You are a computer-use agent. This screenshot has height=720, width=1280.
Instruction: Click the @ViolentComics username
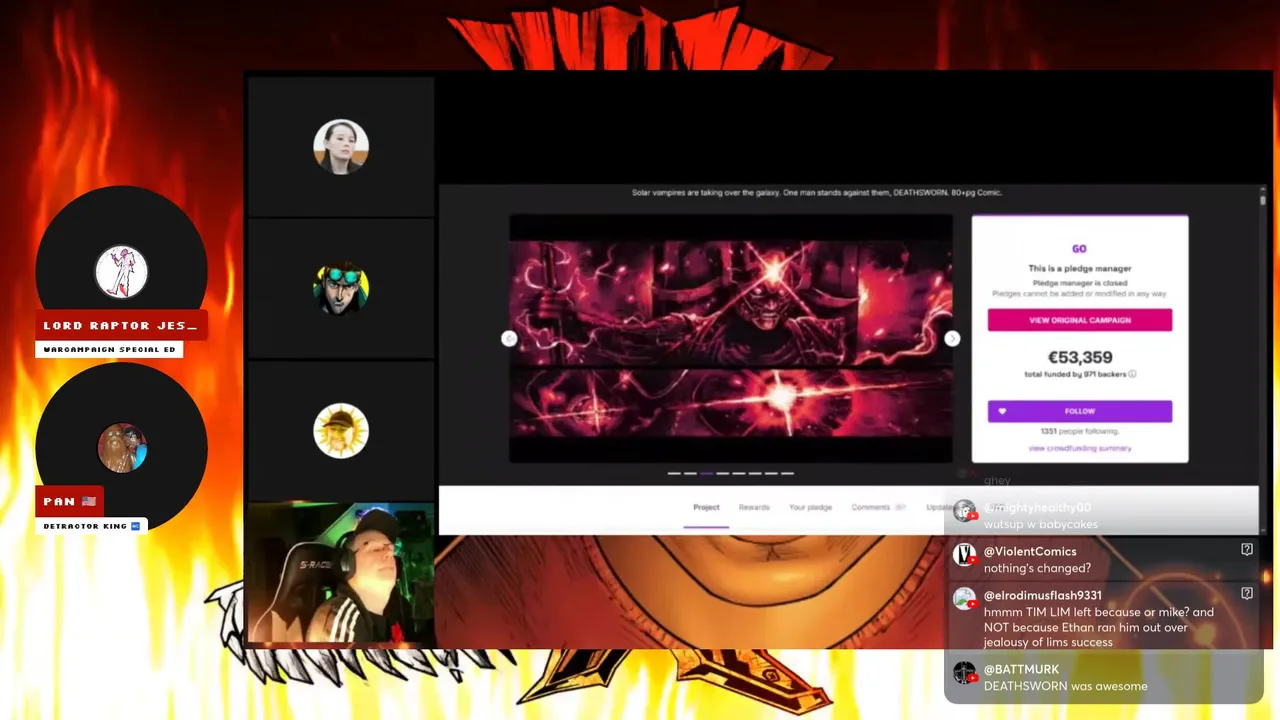pos(1030,551)
